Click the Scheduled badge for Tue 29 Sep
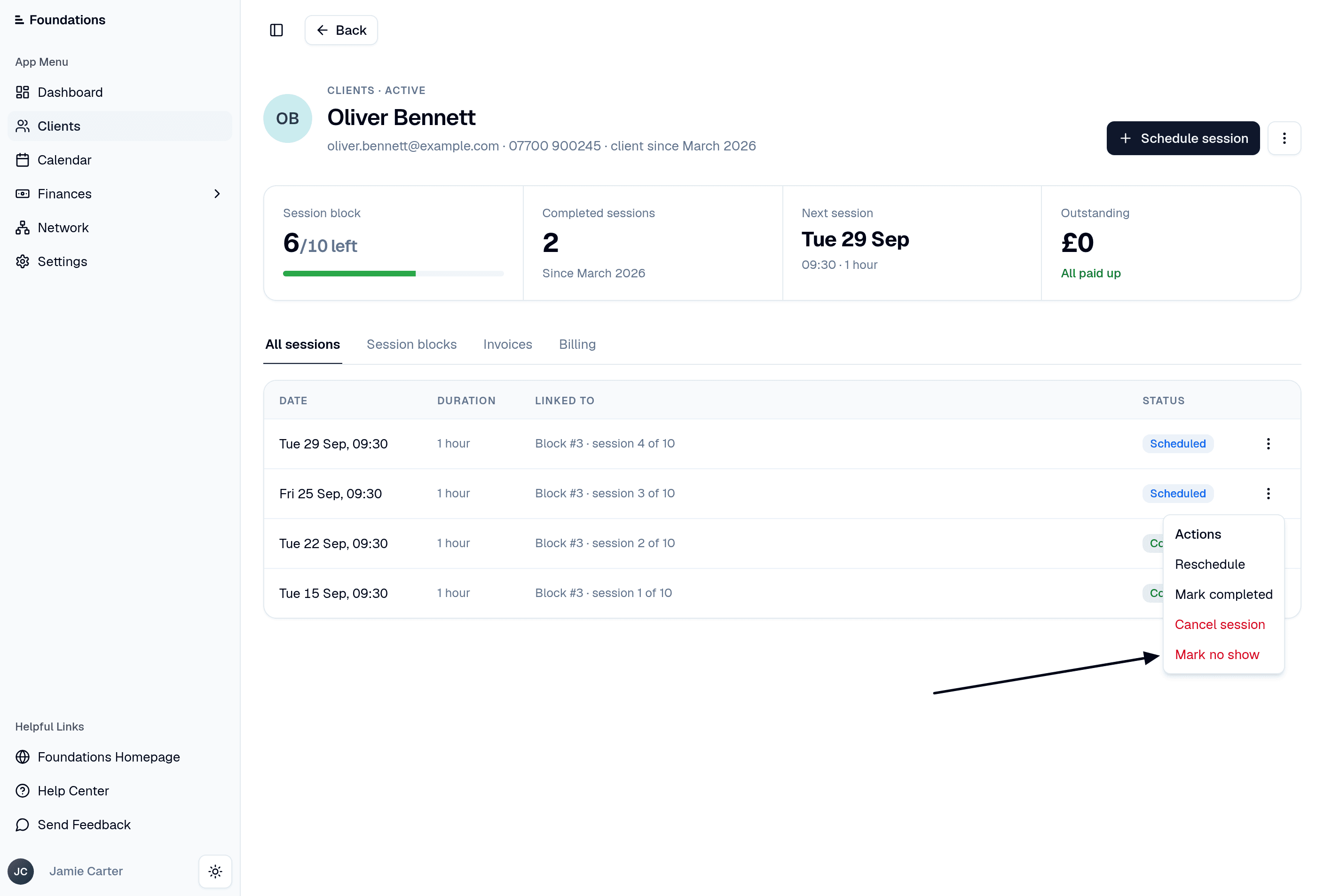Screen dimensions: 1324x896 tap(1178, 444)
